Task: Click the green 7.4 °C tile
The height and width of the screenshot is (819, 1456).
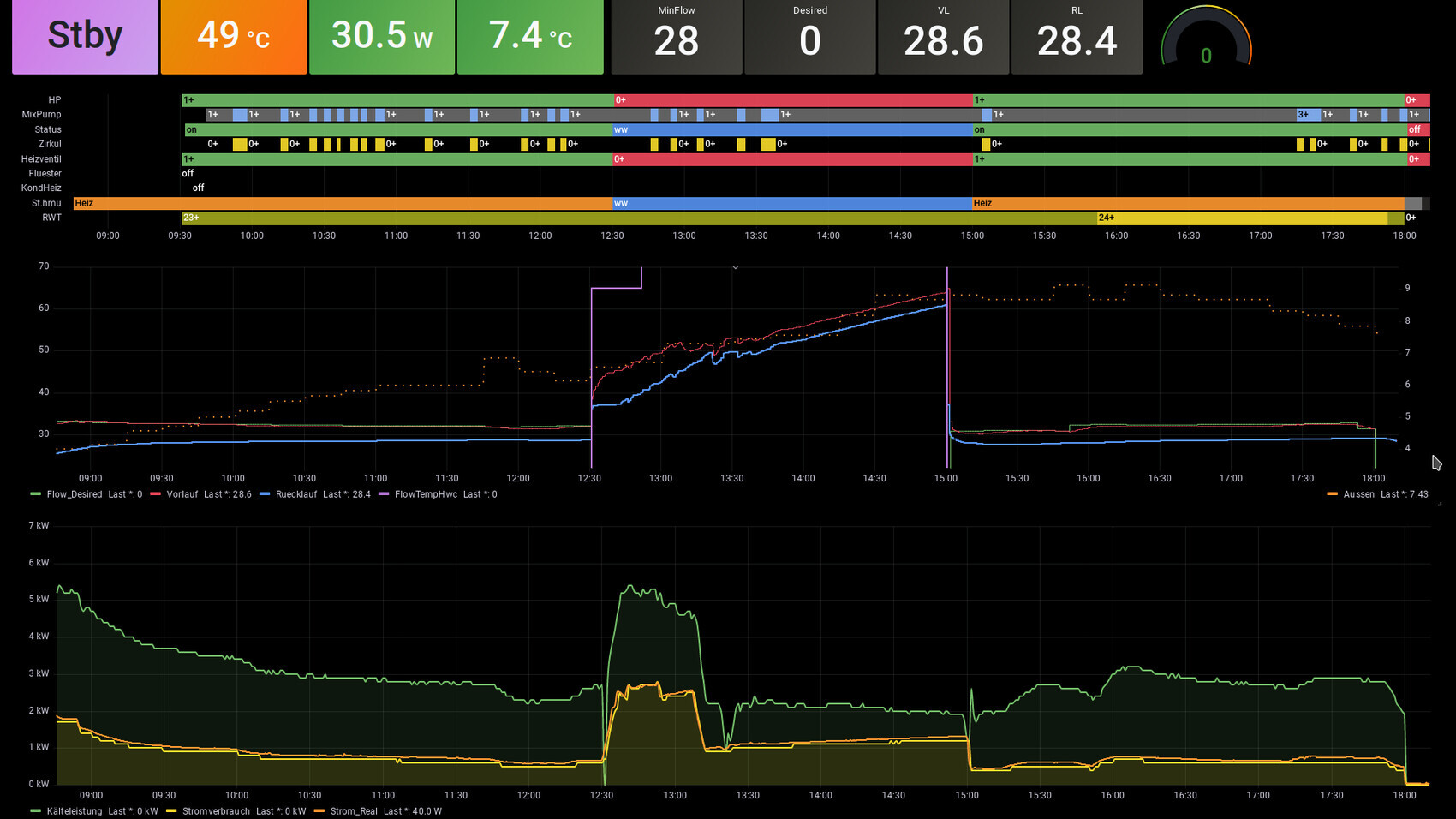Action: [529, 37]
